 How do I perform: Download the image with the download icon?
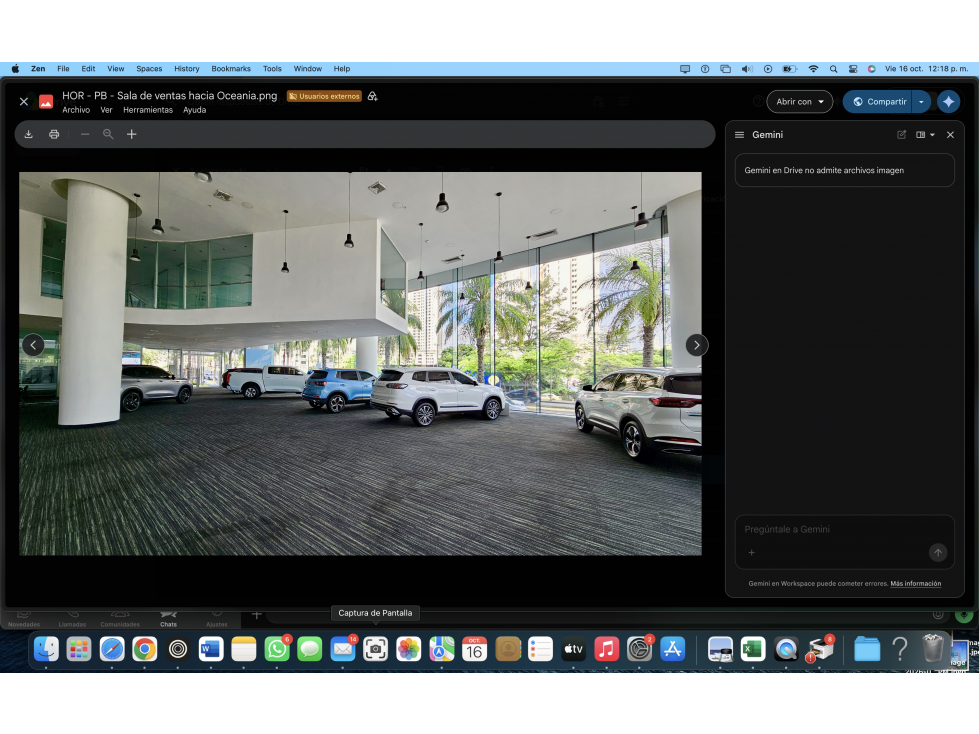(29, 134)
